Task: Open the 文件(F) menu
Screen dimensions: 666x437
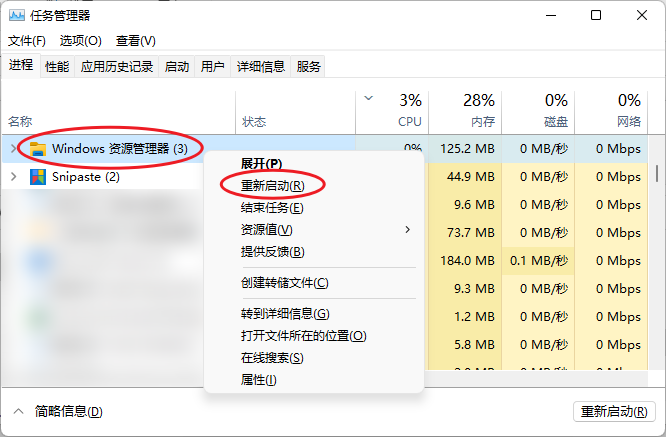Action: pyautogui.click(x=27, y=41)
